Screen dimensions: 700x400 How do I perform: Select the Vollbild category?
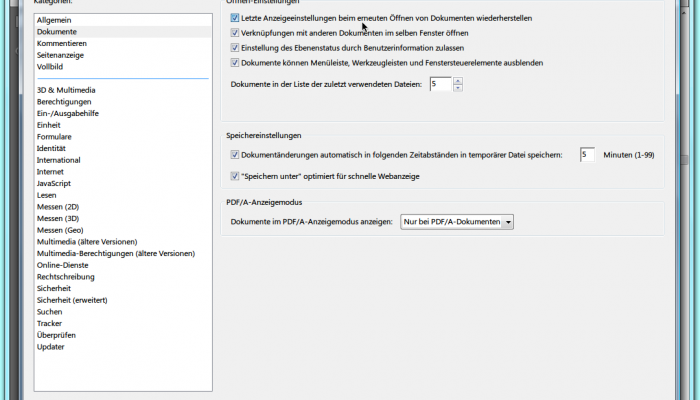coord(50,67)
